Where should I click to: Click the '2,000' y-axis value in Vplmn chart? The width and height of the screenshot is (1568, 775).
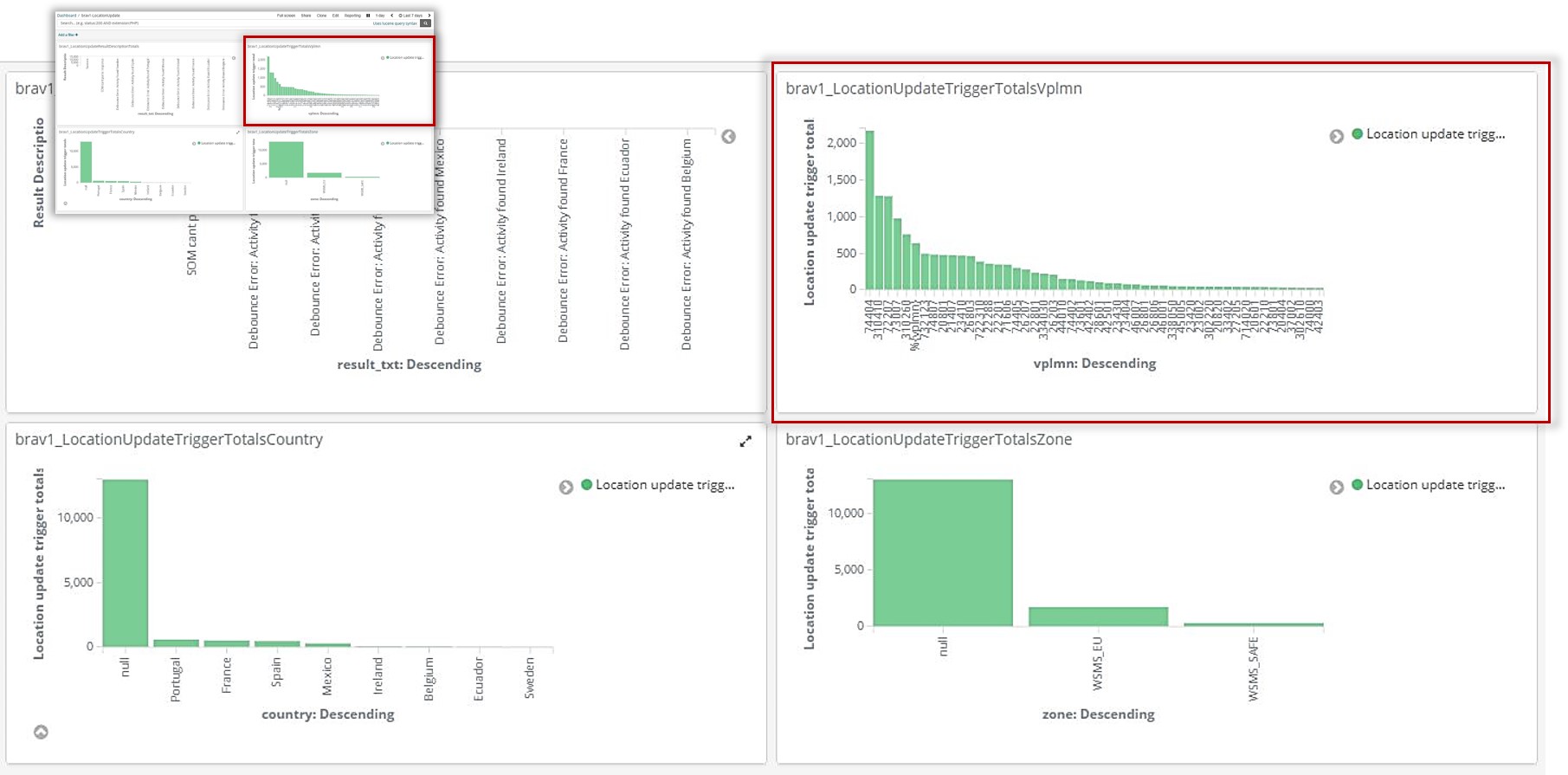click(x=842, y=143)
